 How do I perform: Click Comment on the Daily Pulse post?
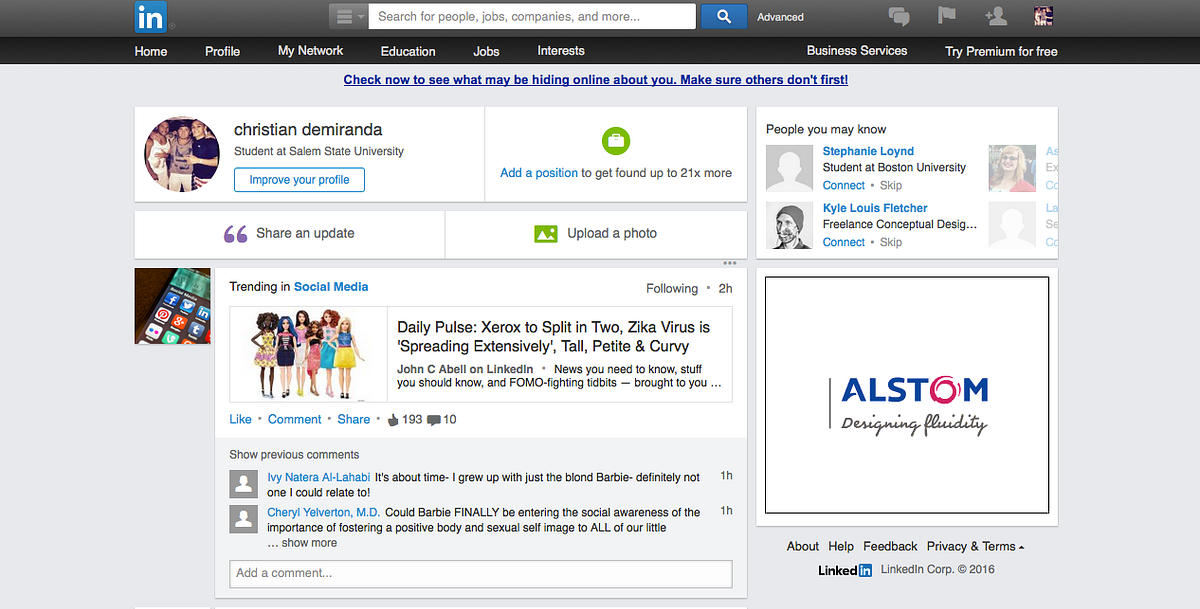(295, 420)
